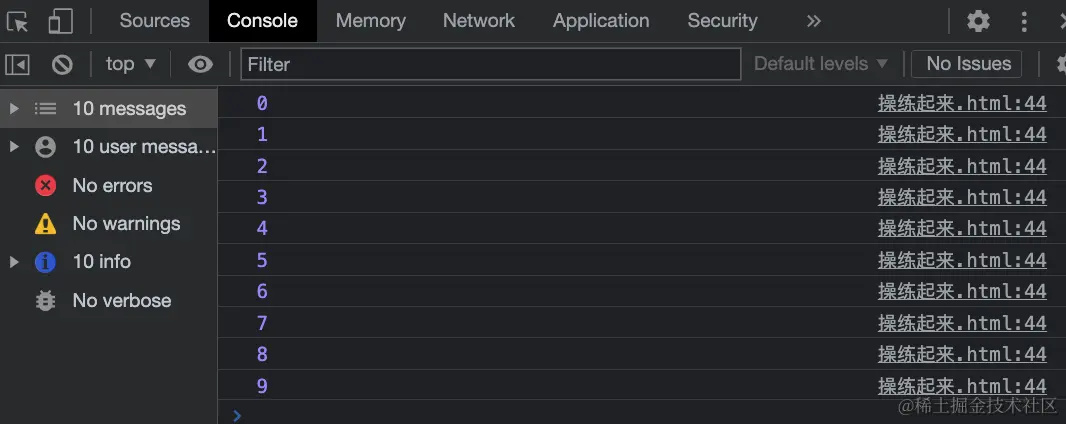Viewport: 1066px width, 424px height.
Task: Switch to the Network tab
Action: [479, 21]
